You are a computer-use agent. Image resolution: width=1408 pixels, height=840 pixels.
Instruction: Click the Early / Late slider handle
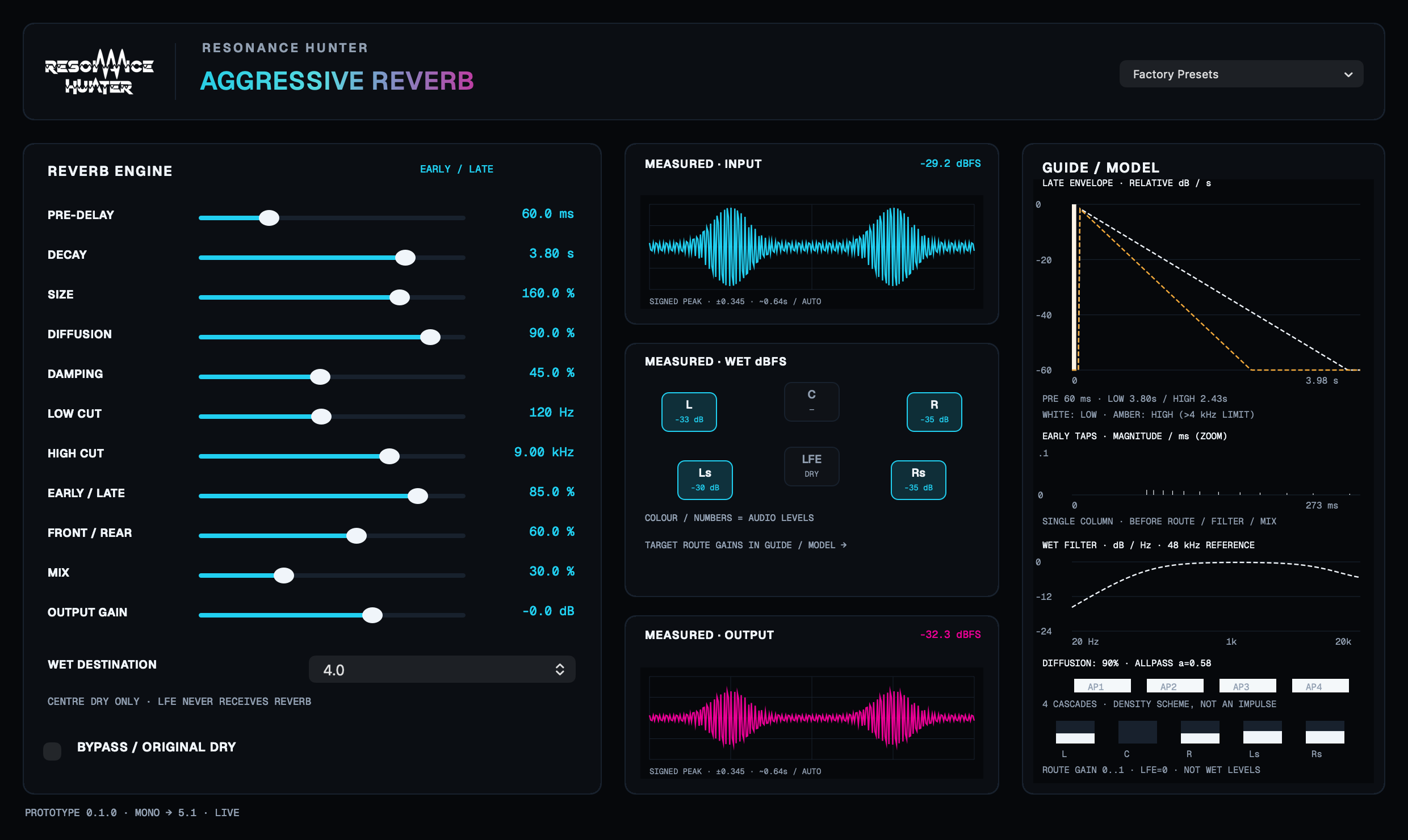click(418, 496)
